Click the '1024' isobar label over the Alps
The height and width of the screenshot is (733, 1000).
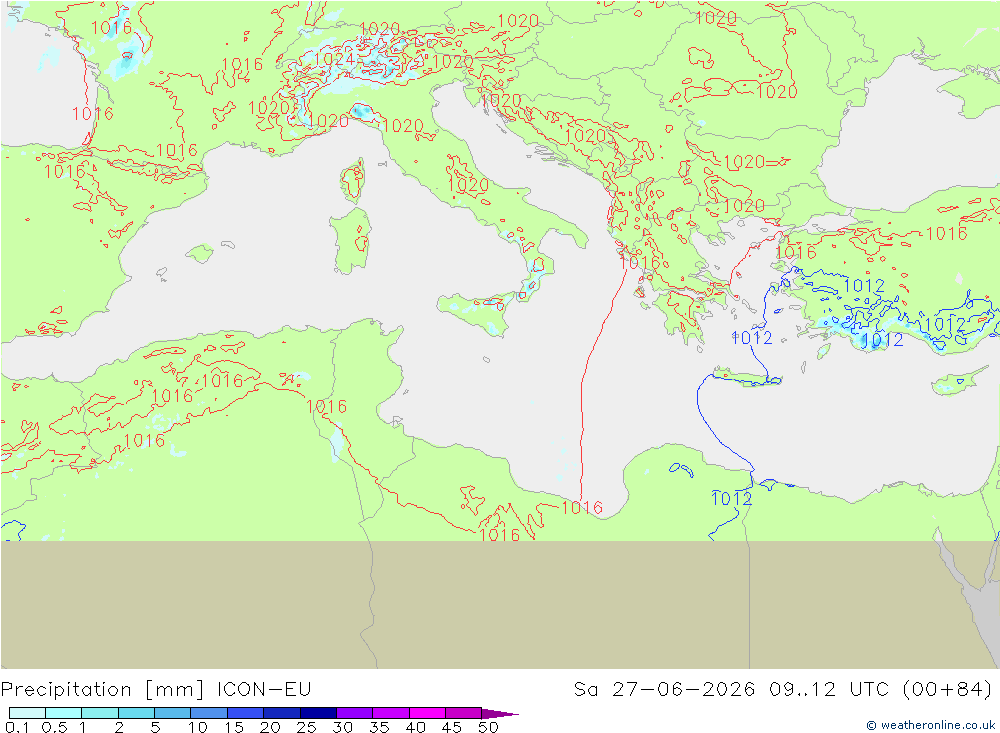(334, 60)
